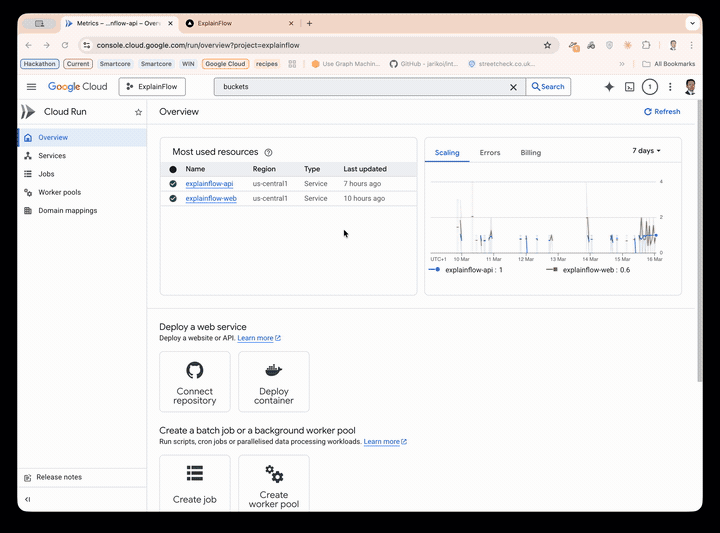Viewport: 720px width, 533px height.
Task: Open the 7 days time range dropdown
Action: pos(646,151)
